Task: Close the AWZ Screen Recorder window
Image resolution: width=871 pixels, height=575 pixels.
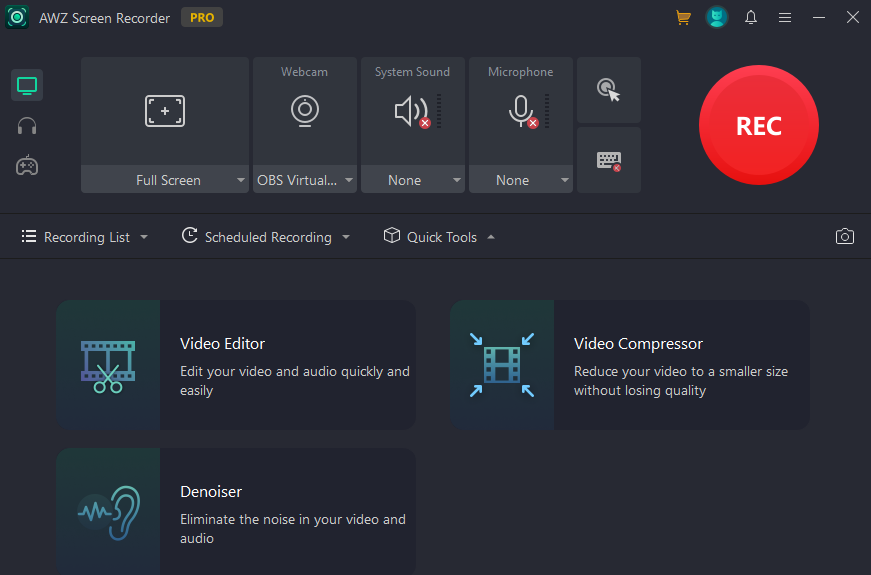Action: pos(853,18)
